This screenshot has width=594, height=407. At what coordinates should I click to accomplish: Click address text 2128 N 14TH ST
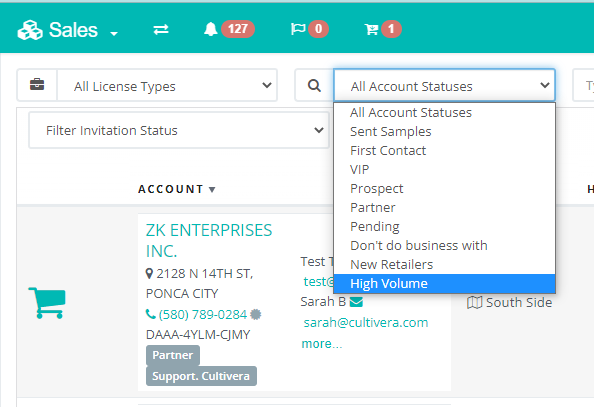point(205,274)
